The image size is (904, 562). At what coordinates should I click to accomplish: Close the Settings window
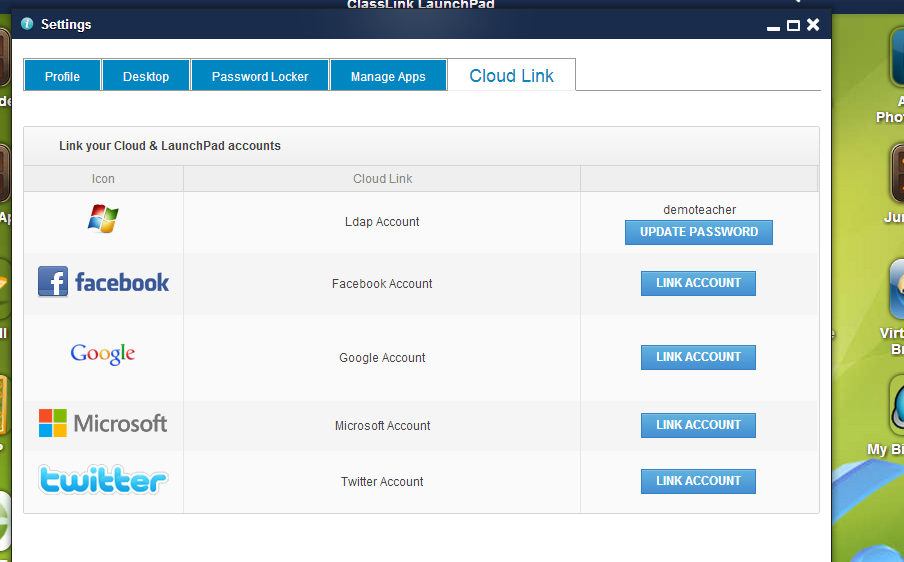pyautogui.click(x=813, y=24)
